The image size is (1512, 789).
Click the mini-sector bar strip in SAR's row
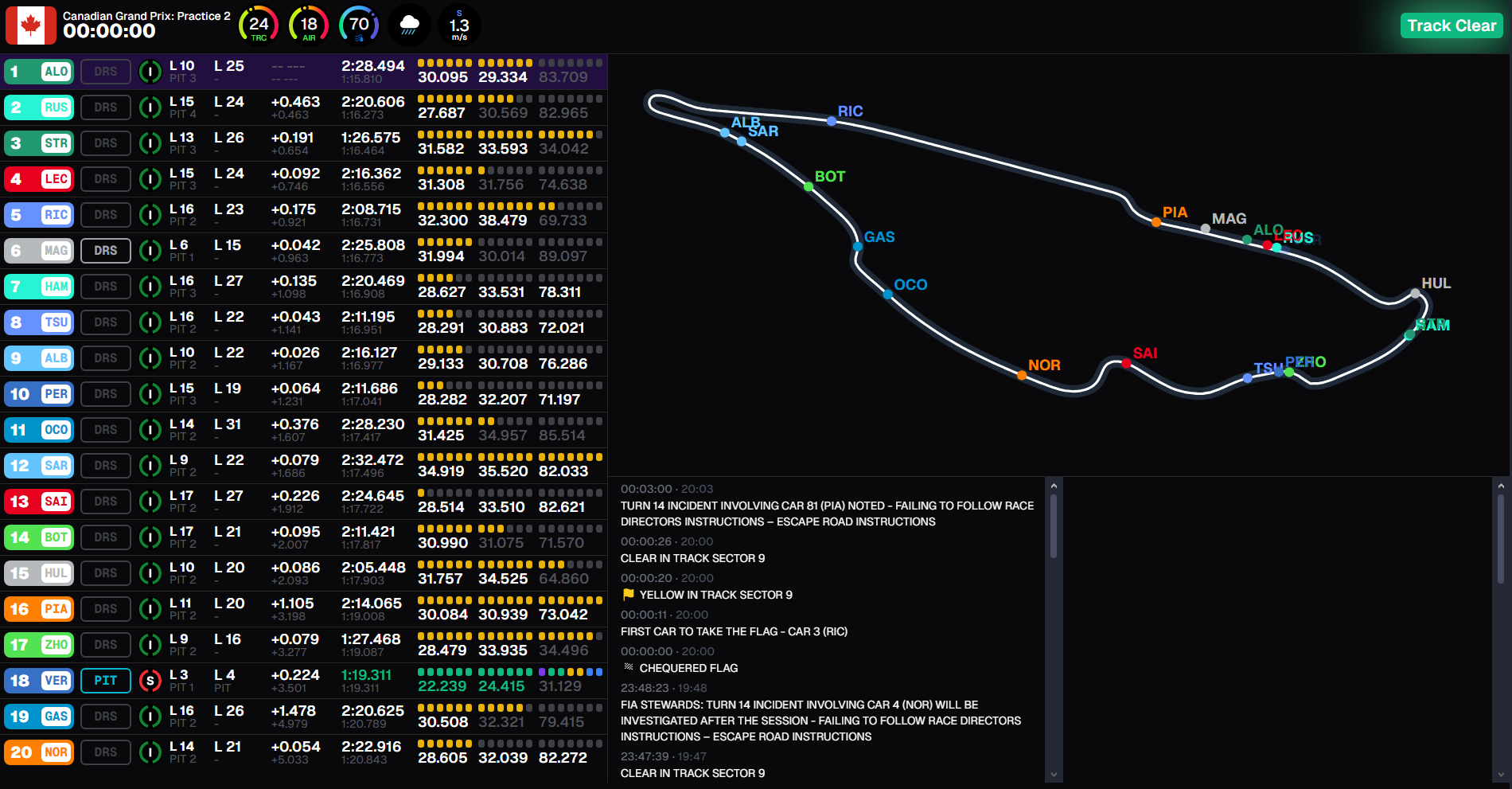(x=510, y=457)
